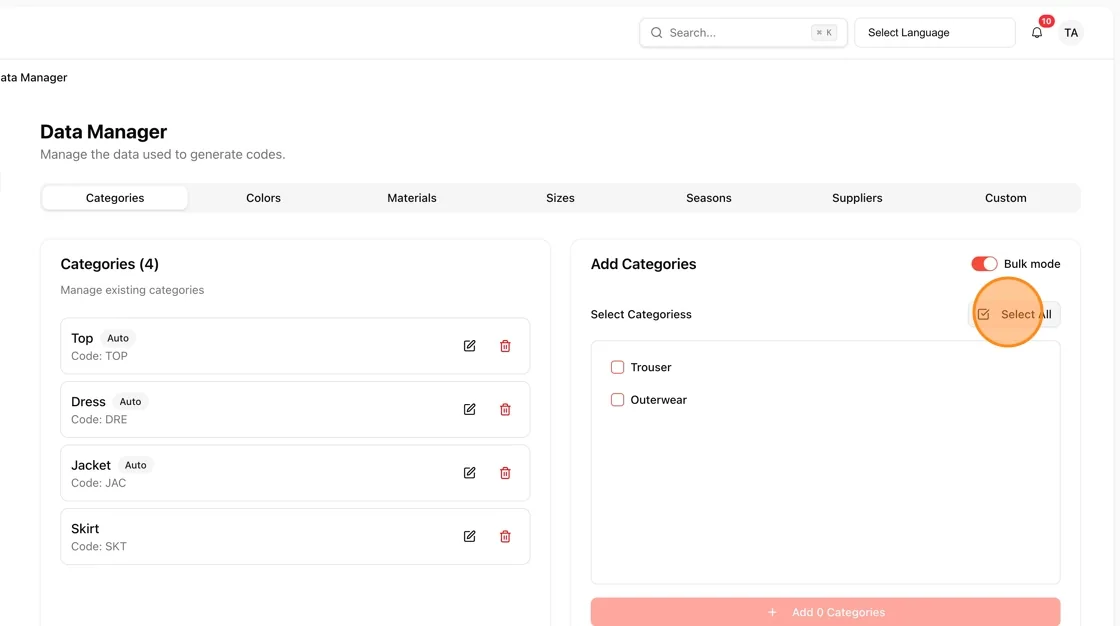
Task: Delete the Jacket category
Action: (x=505, y=473)
